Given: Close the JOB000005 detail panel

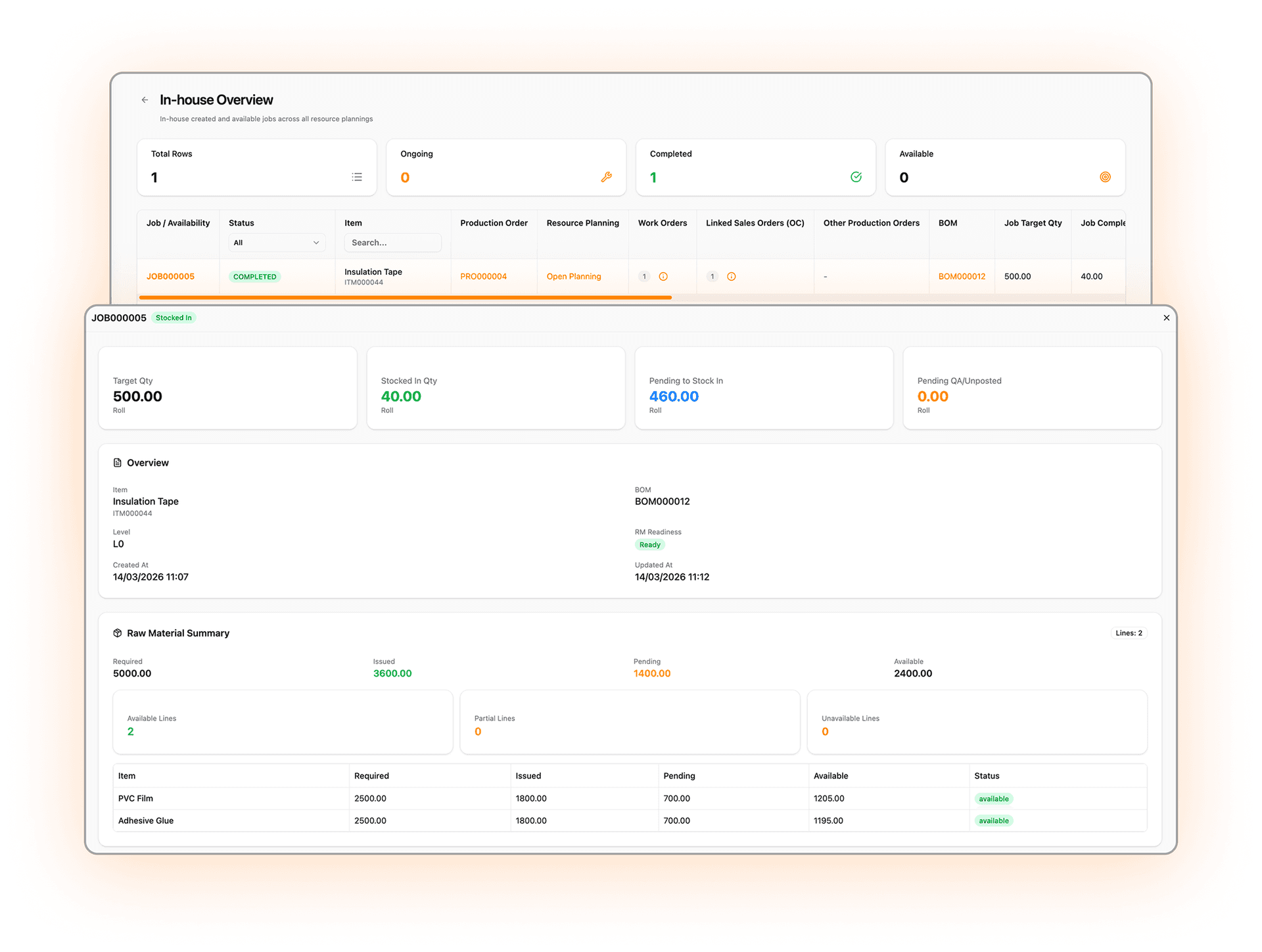Looking at the screenshot, I should [x=1166, y=318].
